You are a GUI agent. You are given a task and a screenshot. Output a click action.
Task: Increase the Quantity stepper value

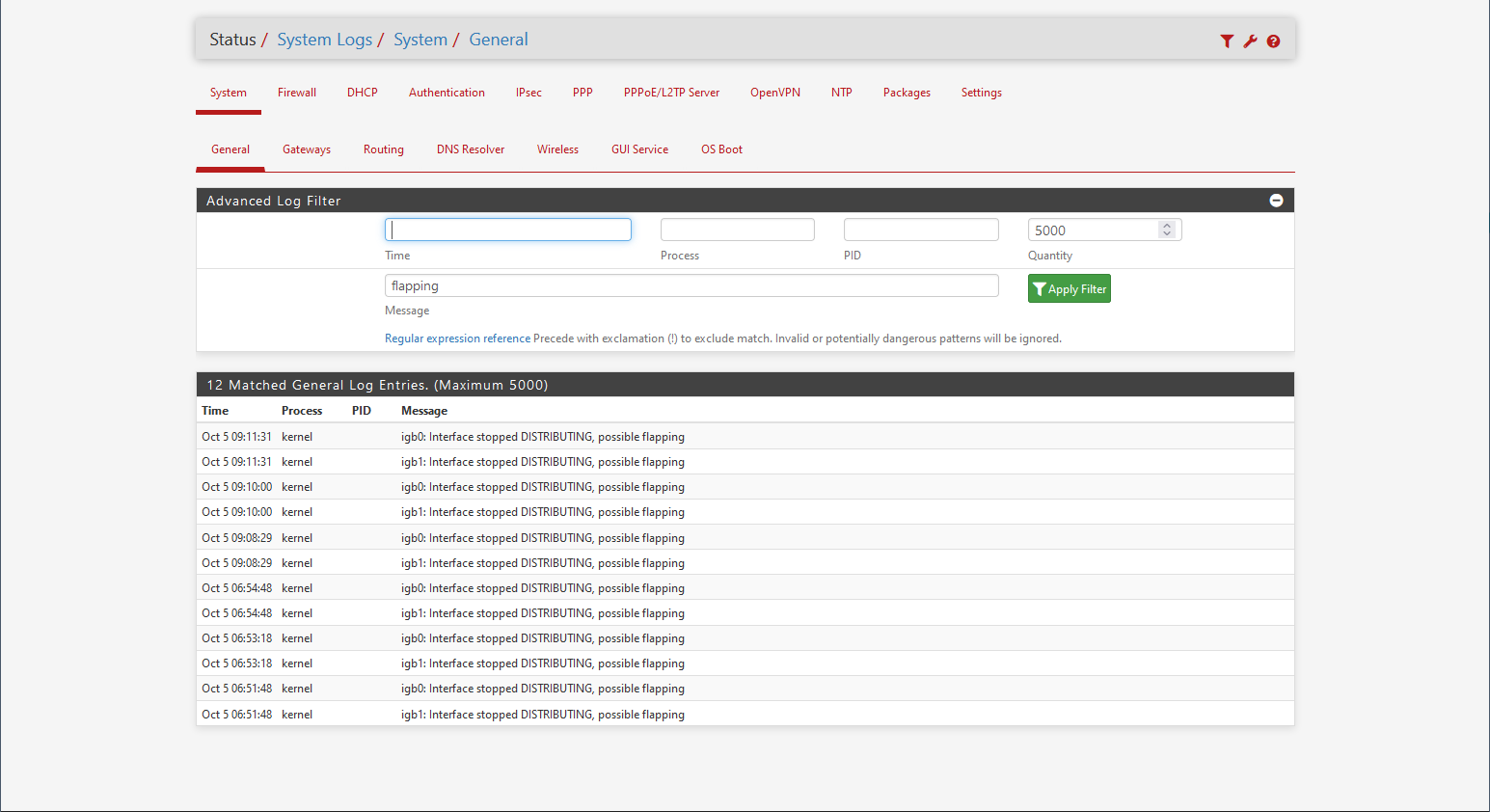coord(1167,226)
